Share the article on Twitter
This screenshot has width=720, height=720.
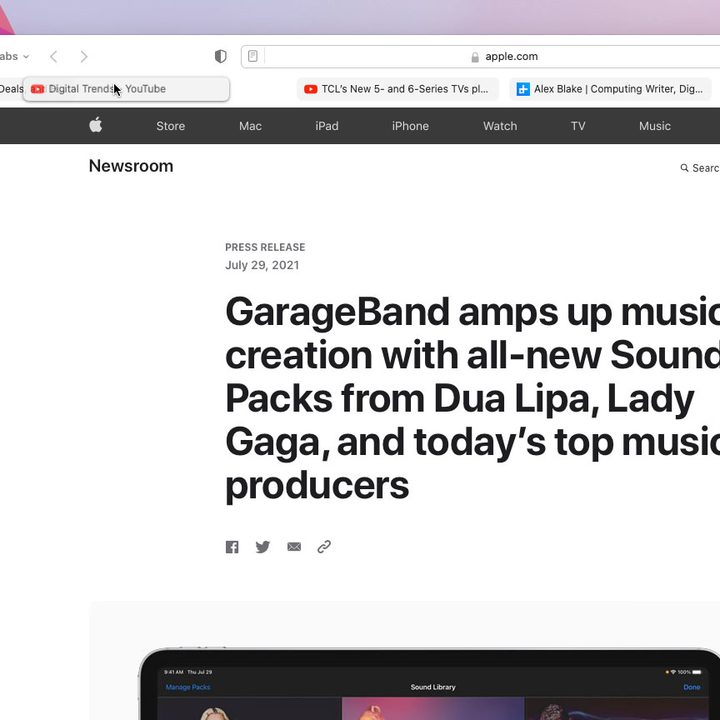coord(263,546)
